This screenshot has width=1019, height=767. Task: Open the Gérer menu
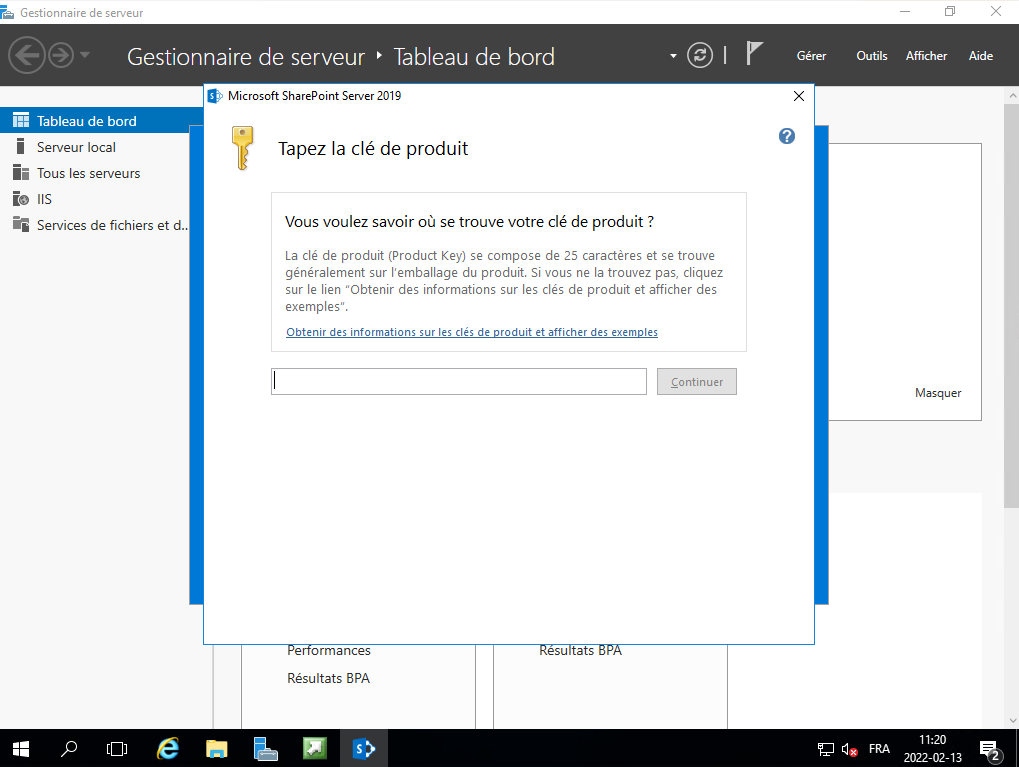coord(811,56)
